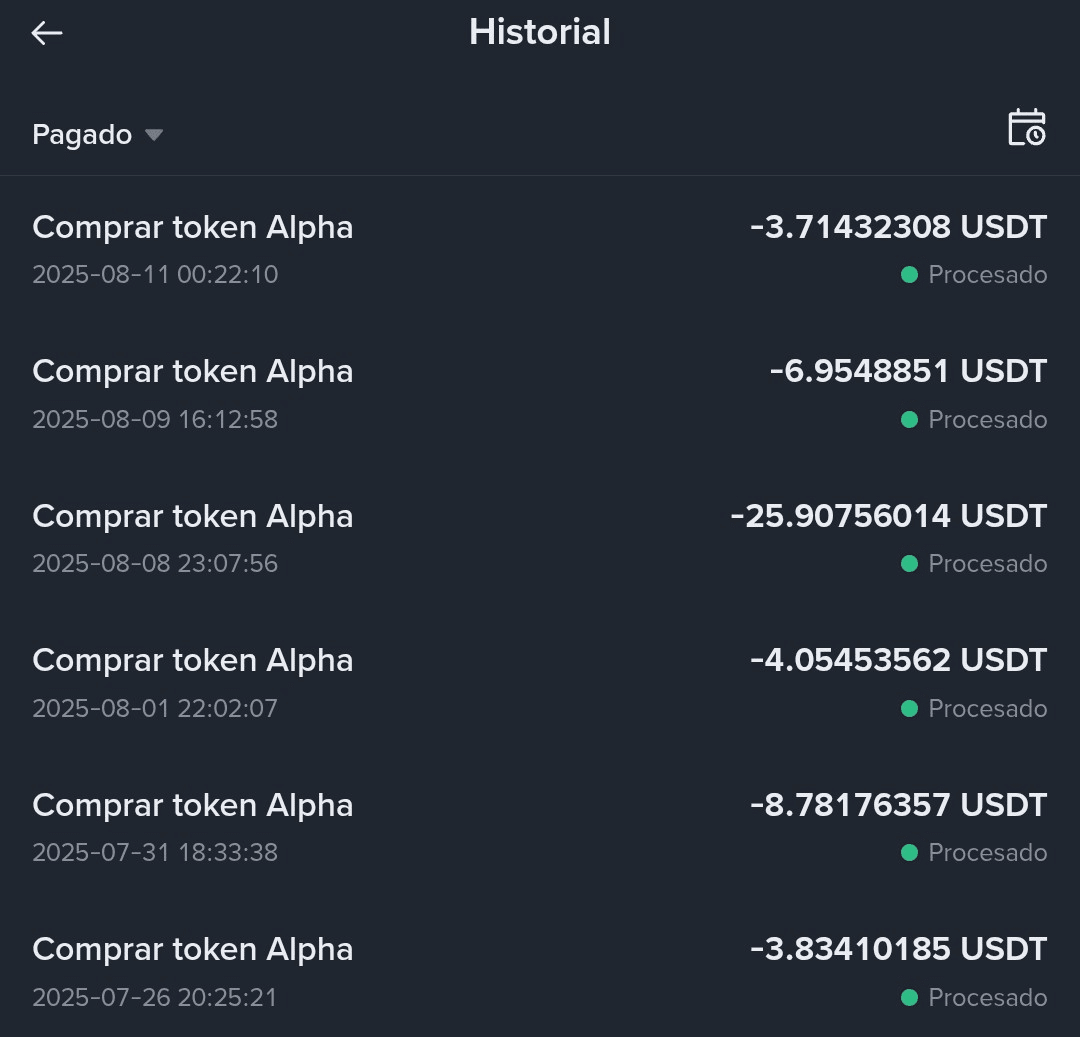Click the date 2025-07-31 18:33:38
This screenshot has height=1037, width=1080.
[155, 852]
